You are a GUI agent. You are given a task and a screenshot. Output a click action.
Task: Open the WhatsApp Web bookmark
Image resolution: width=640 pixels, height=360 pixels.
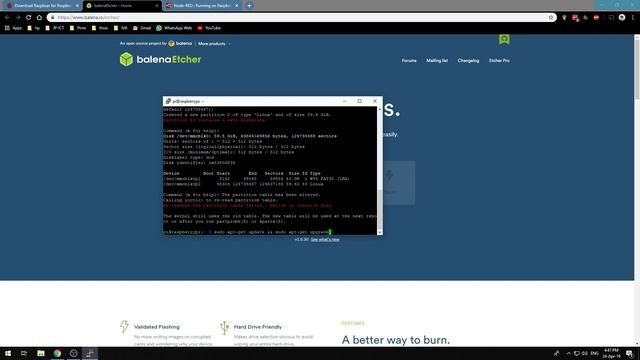(x=174, y=28)
